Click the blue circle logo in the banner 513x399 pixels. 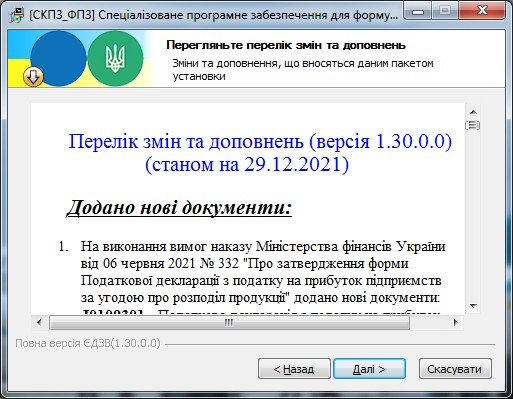pos(58,59)
